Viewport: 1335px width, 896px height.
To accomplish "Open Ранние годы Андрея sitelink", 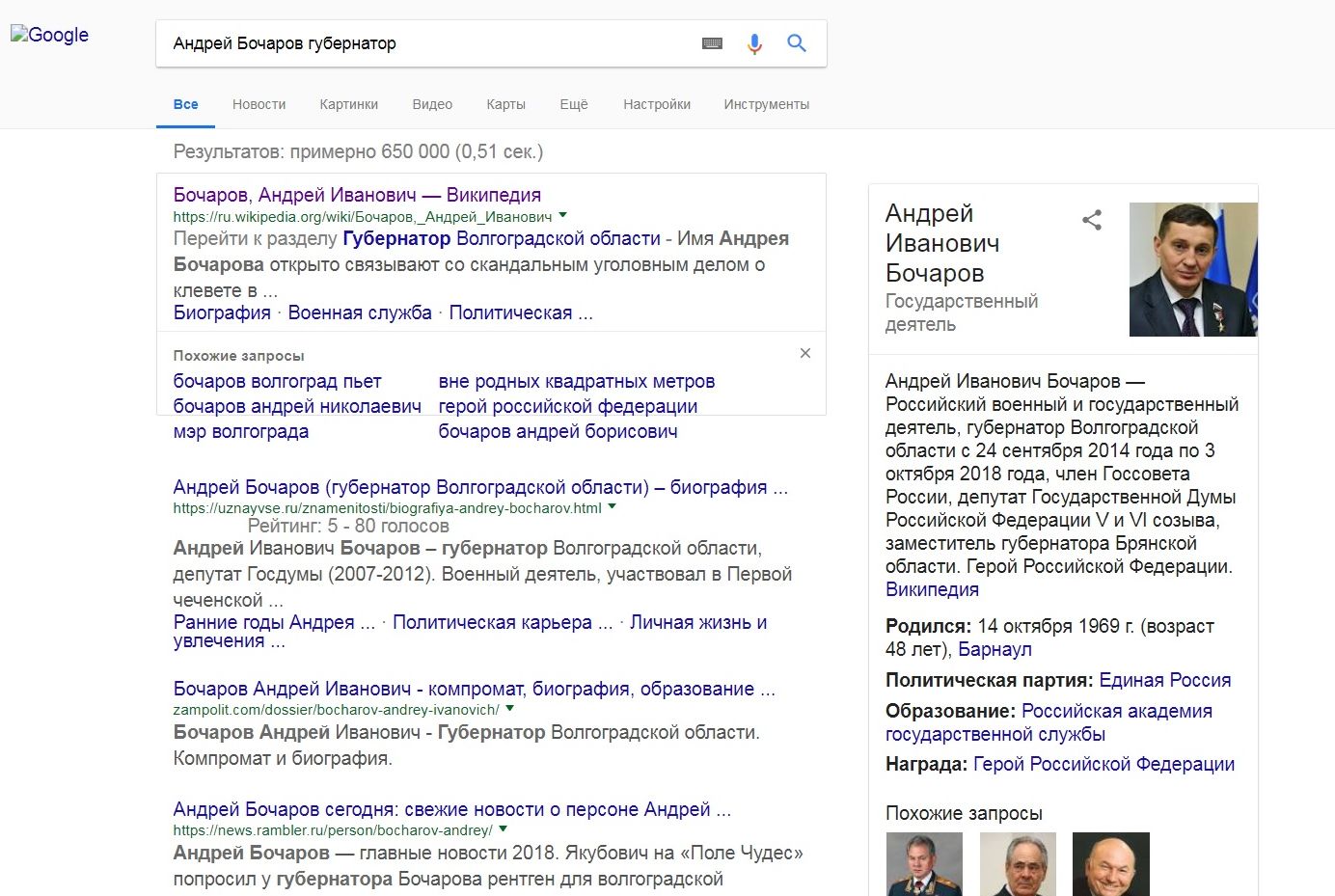I will 274,622.
